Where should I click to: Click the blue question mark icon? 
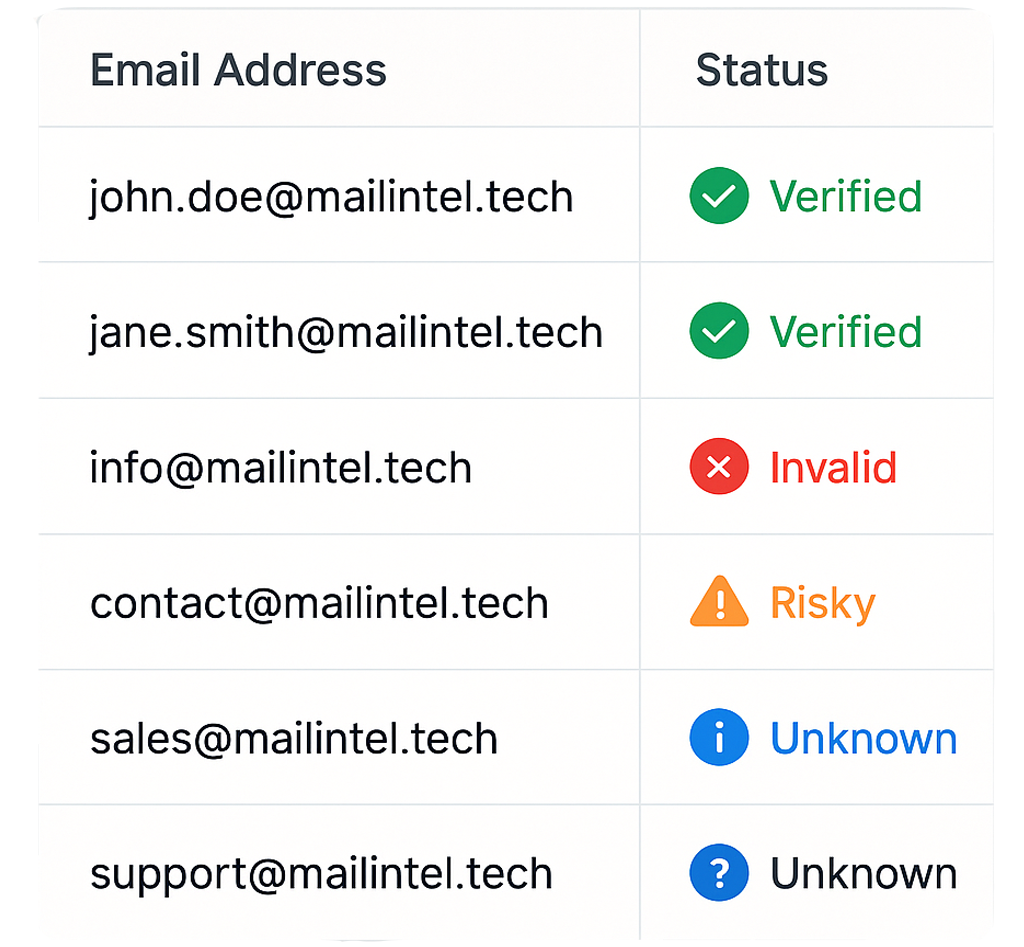click(719, 873)
